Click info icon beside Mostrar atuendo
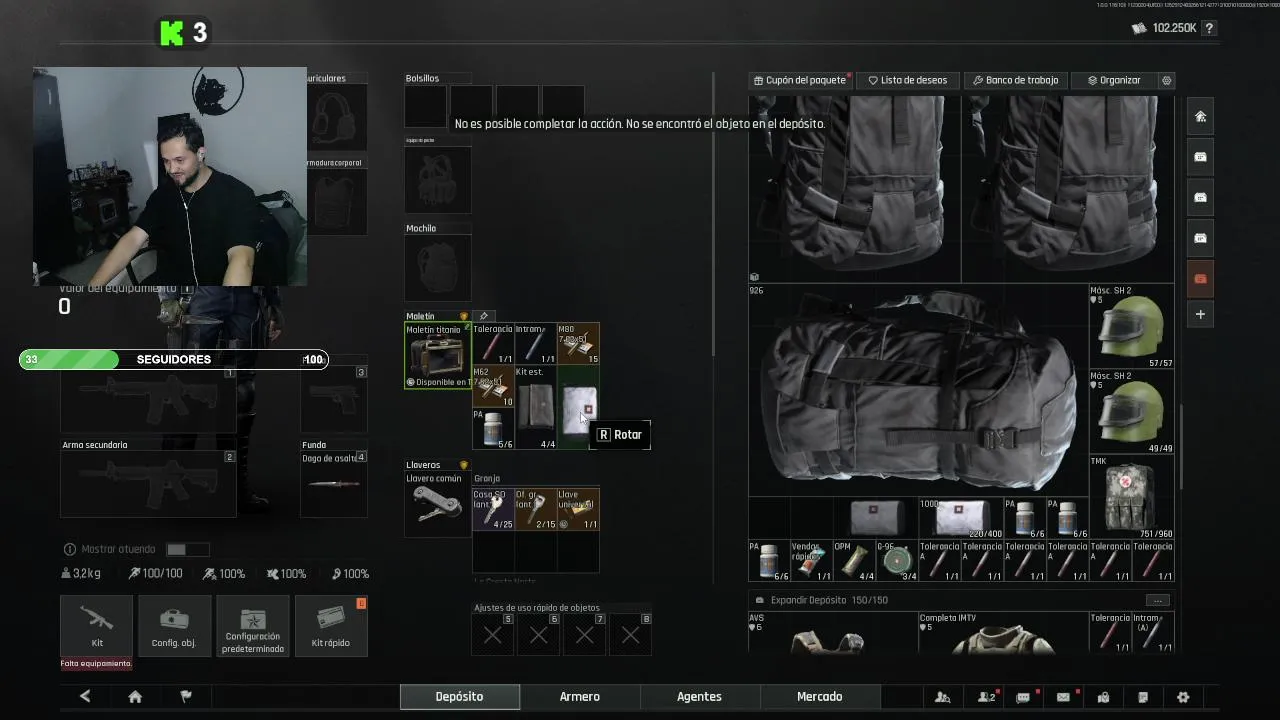 [x=69, y=549]
